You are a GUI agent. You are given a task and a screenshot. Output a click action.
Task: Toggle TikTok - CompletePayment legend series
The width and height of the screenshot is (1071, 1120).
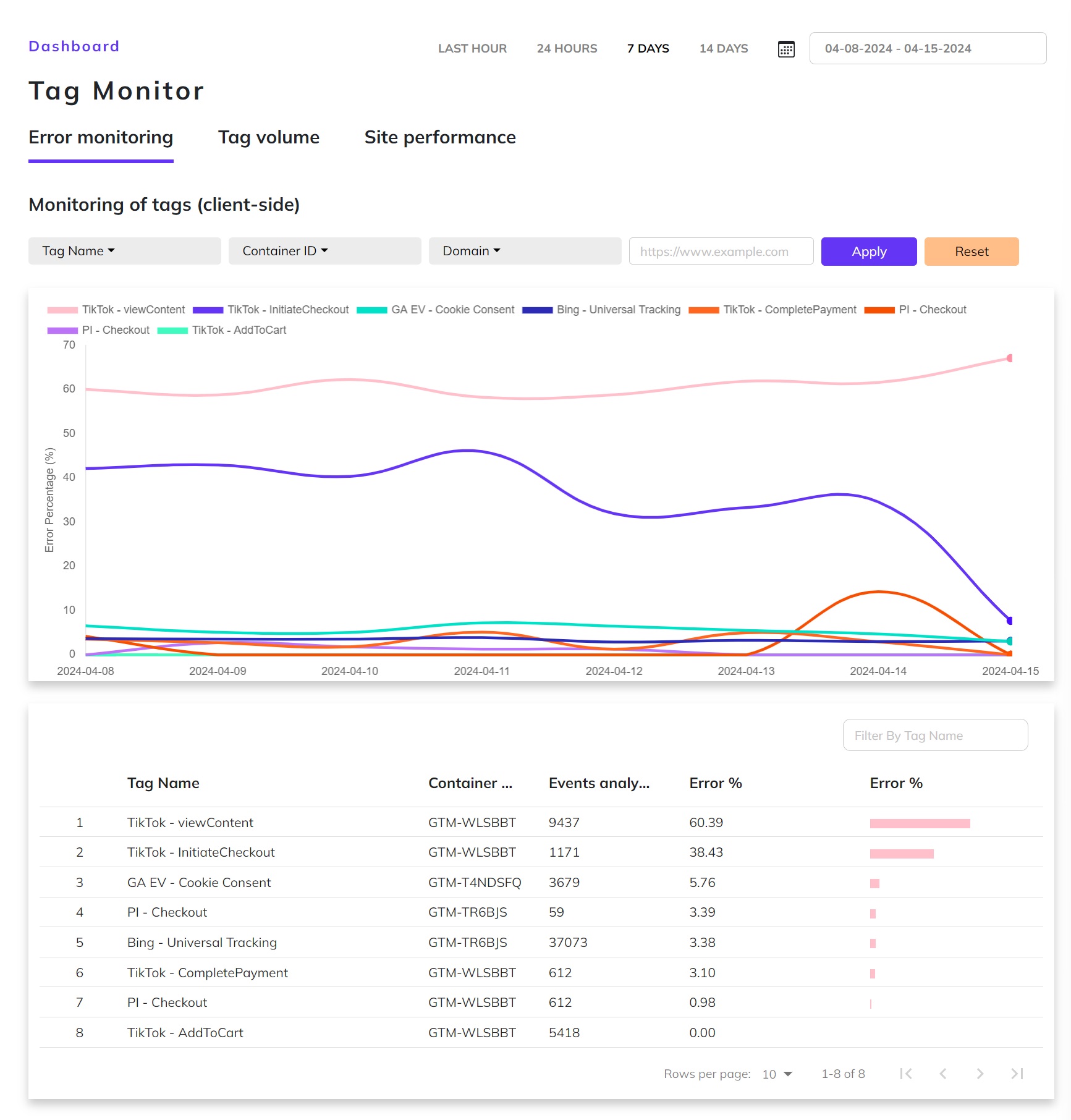point(773,310)
